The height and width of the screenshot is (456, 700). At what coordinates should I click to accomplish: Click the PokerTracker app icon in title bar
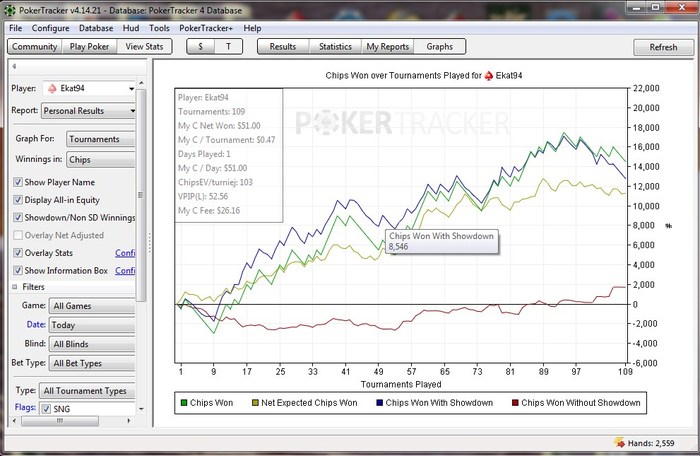pyautogui.click(x=9, y=10)
